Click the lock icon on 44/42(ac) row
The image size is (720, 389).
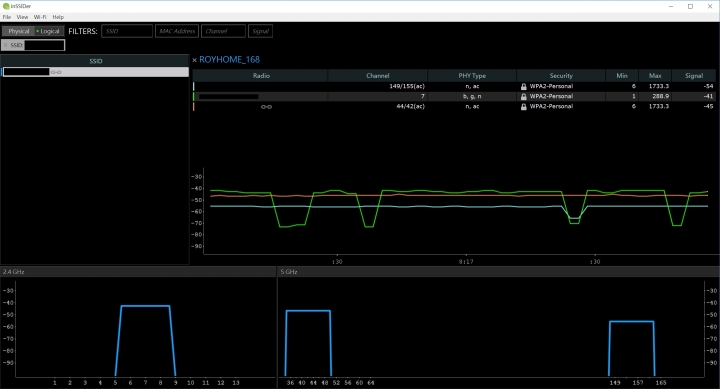click(x=523, y=107)
